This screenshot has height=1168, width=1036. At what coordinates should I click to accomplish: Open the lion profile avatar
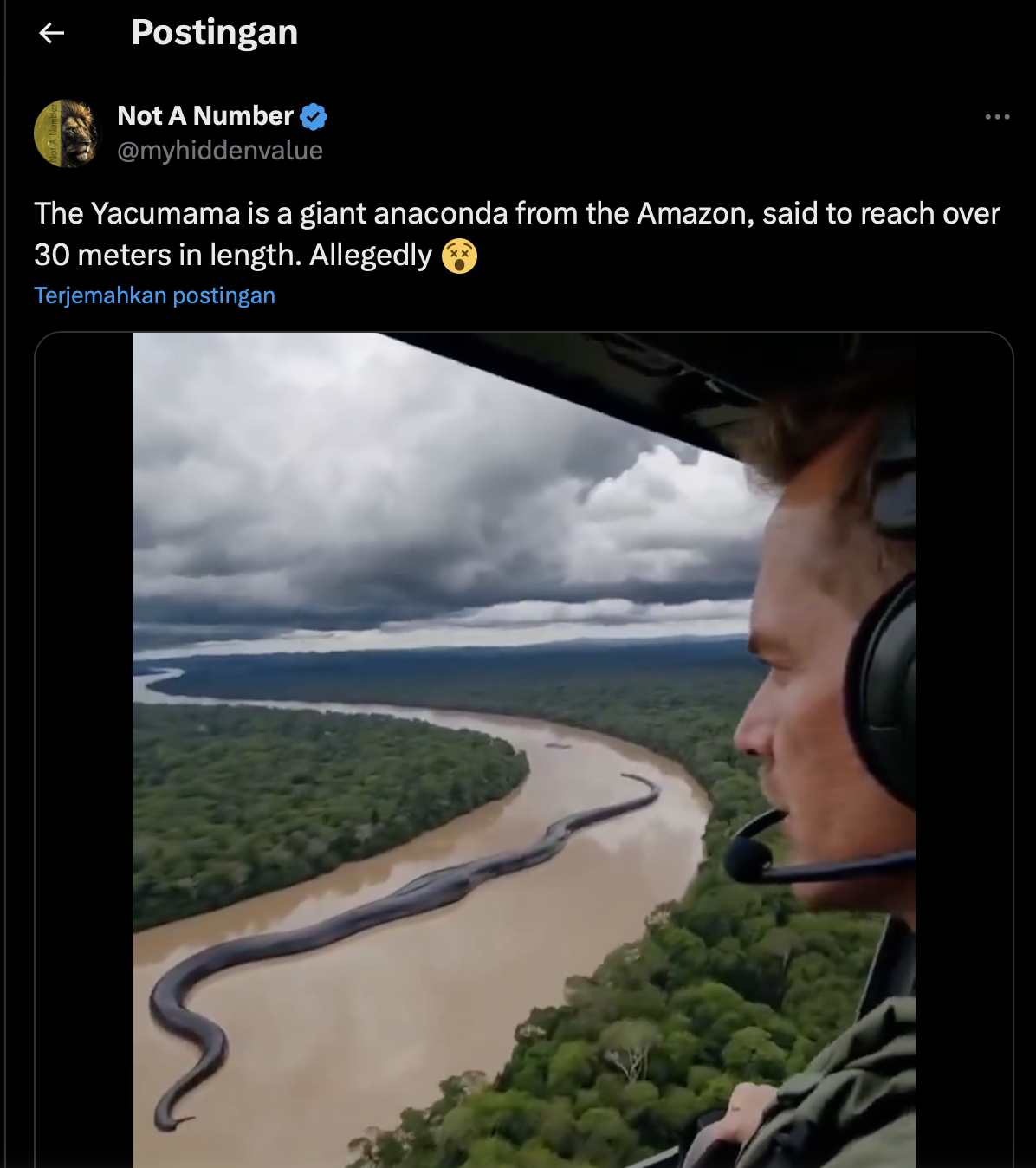click(x=67, y=133)
